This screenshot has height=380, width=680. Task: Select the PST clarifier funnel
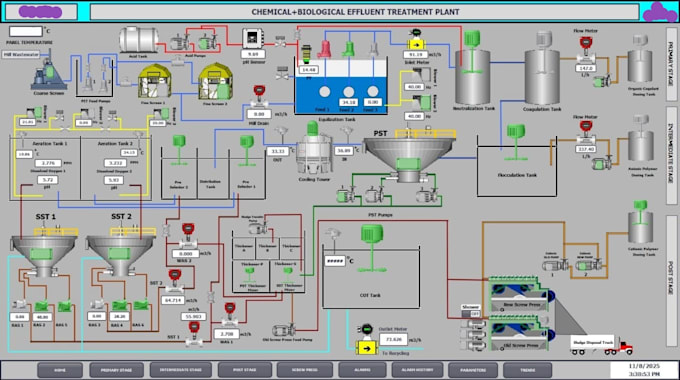point(409,157)
